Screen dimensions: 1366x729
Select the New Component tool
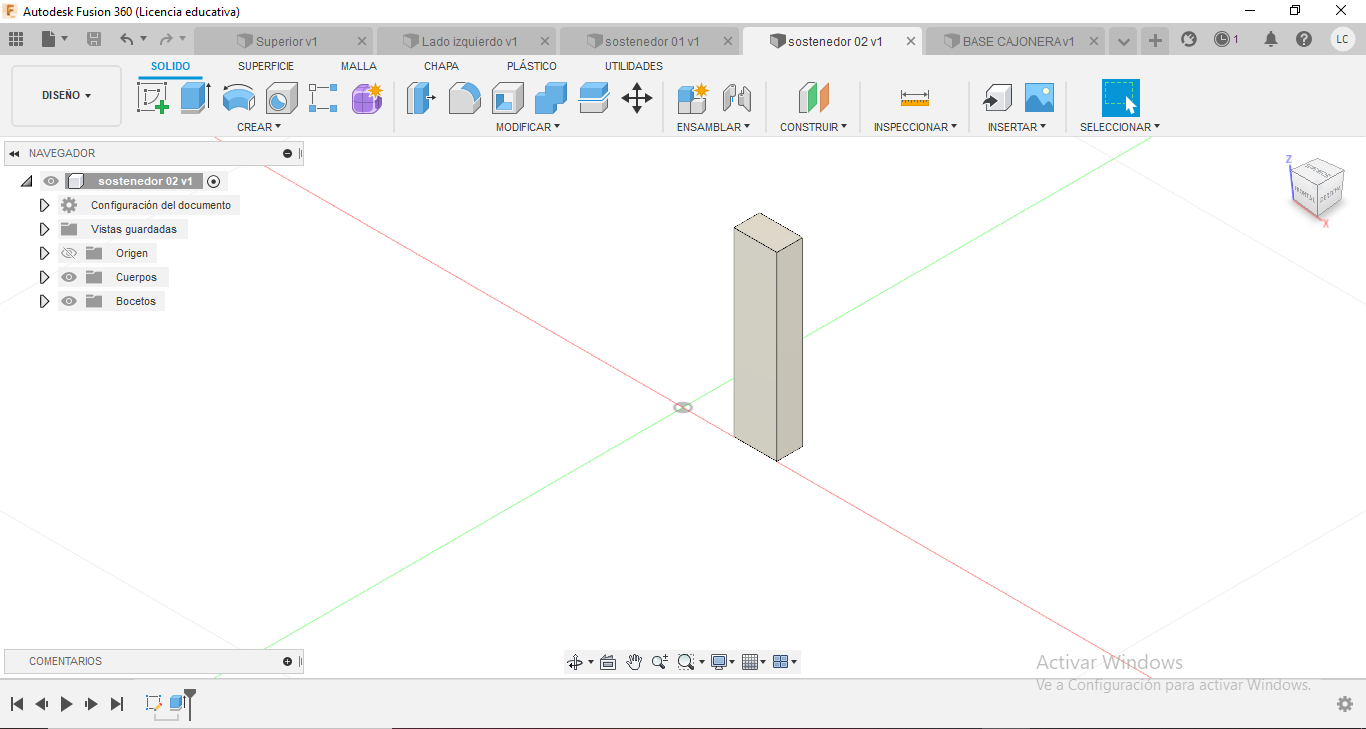692,98
